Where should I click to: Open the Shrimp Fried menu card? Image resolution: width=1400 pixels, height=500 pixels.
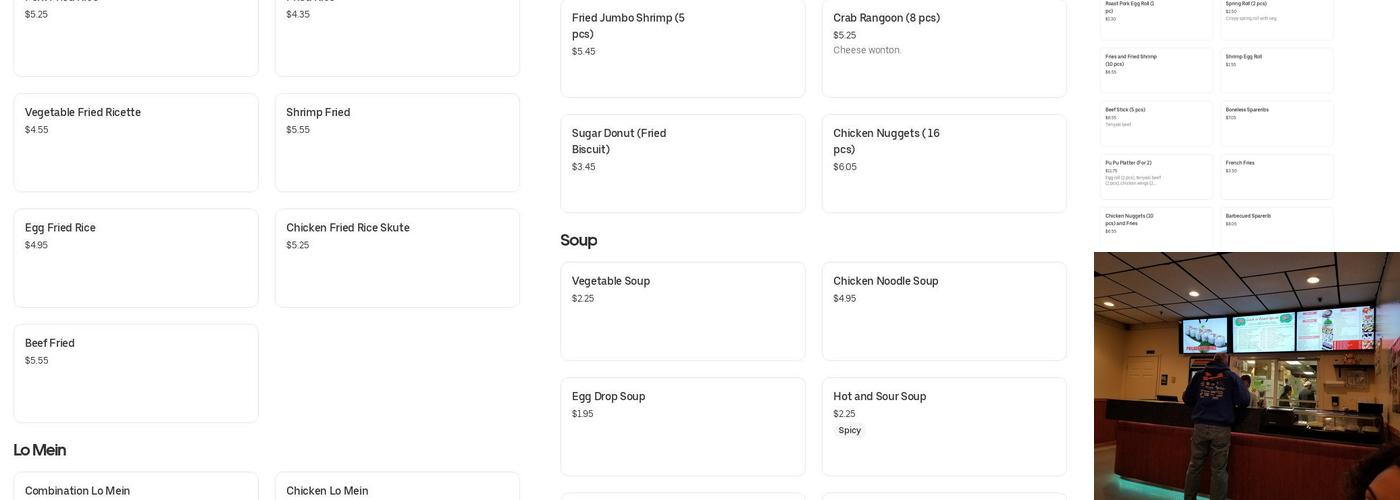pos(397,142)
